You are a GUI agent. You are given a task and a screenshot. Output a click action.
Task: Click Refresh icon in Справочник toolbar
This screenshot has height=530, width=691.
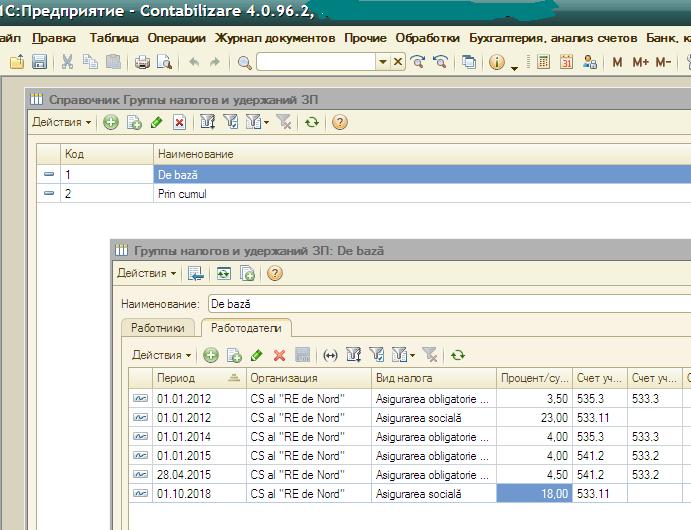[x=312, y=122]
